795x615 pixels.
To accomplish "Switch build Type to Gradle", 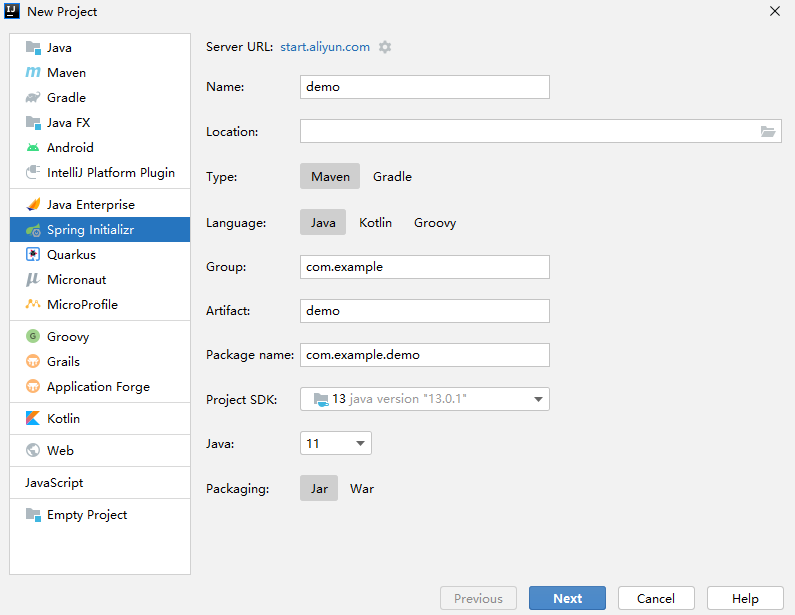I will (392, 176).
